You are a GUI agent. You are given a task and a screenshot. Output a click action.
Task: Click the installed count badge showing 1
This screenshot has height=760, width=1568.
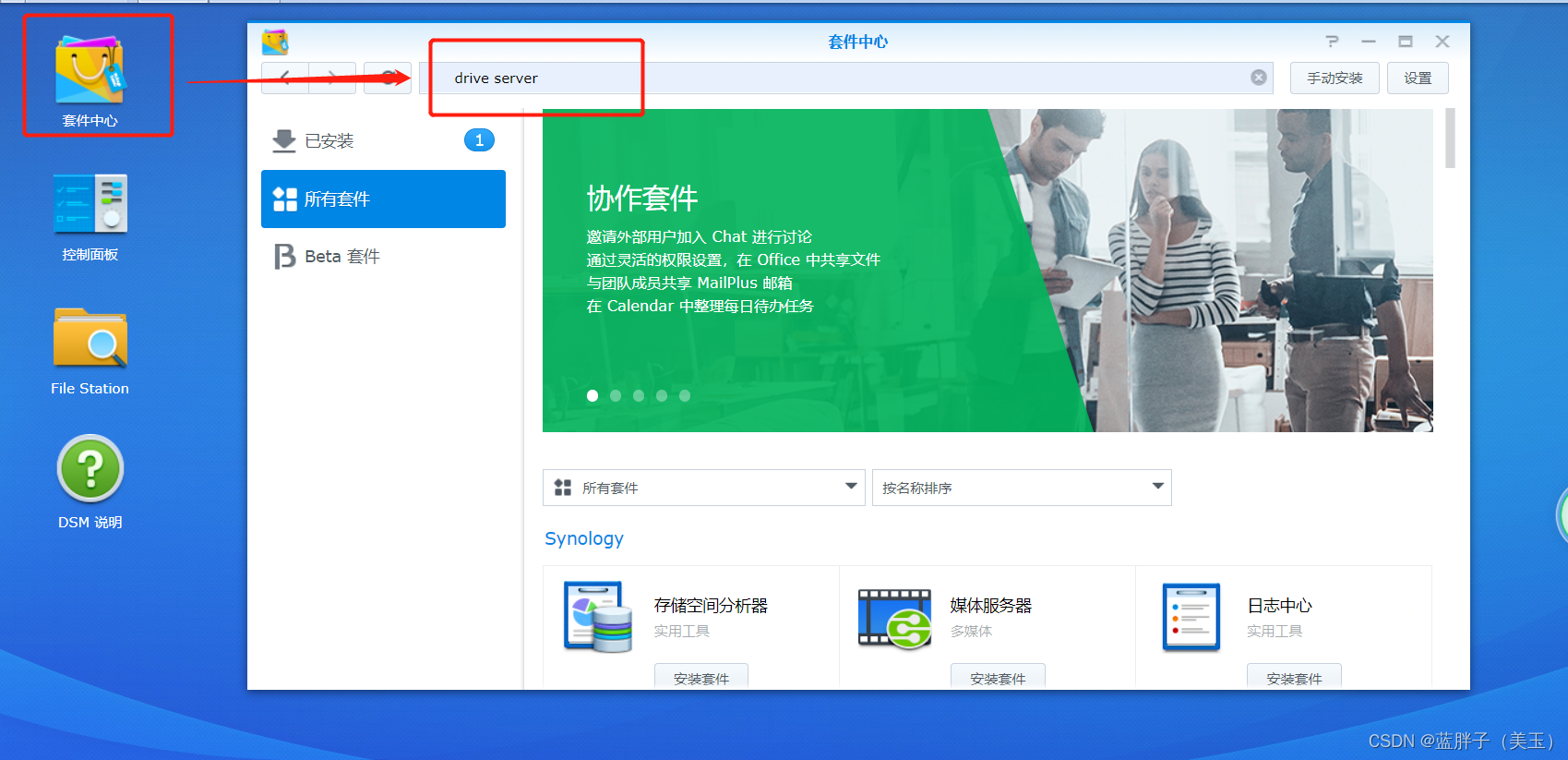click(x=479, y=140)
